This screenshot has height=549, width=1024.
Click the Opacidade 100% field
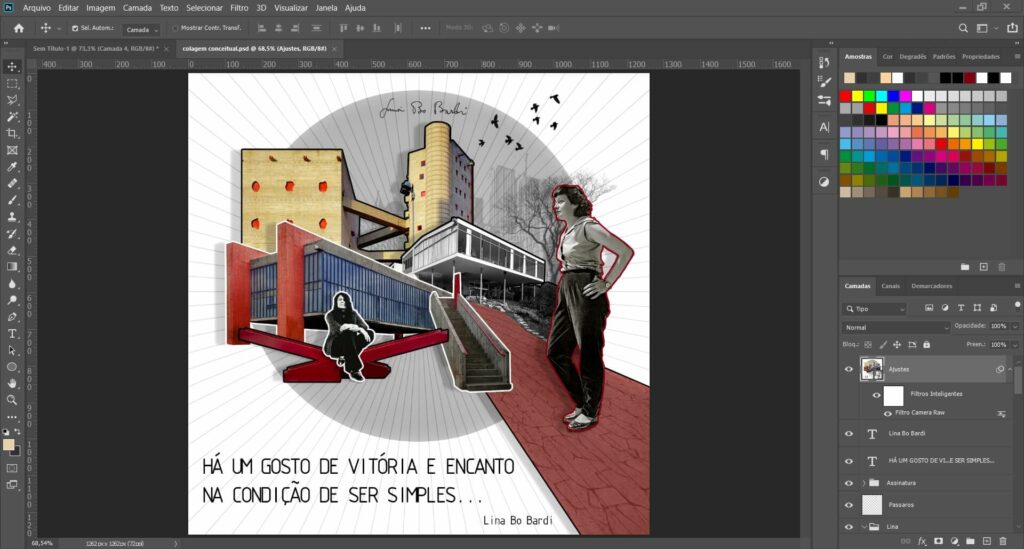pos(999,326)
